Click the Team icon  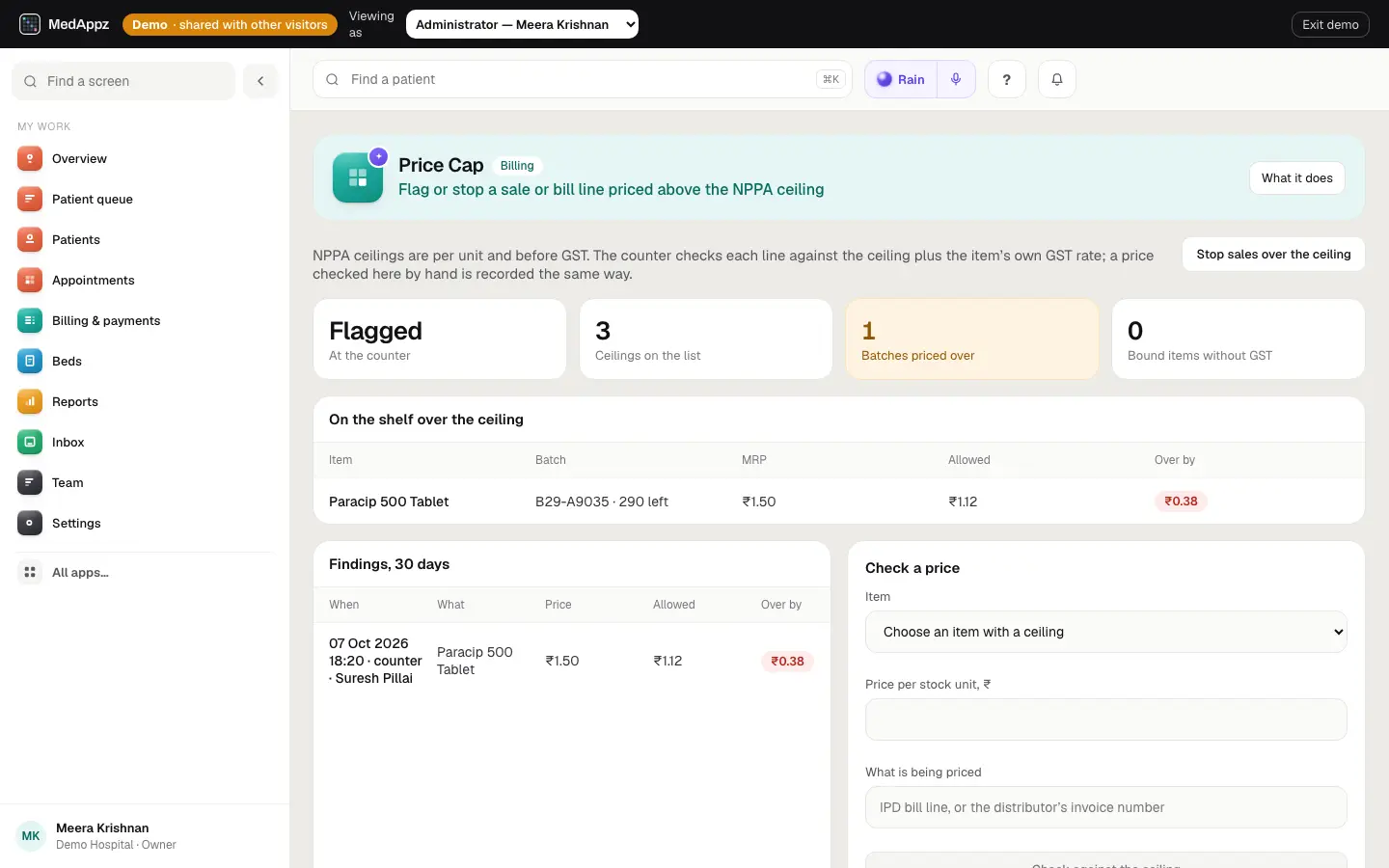(x=30, y=483)
